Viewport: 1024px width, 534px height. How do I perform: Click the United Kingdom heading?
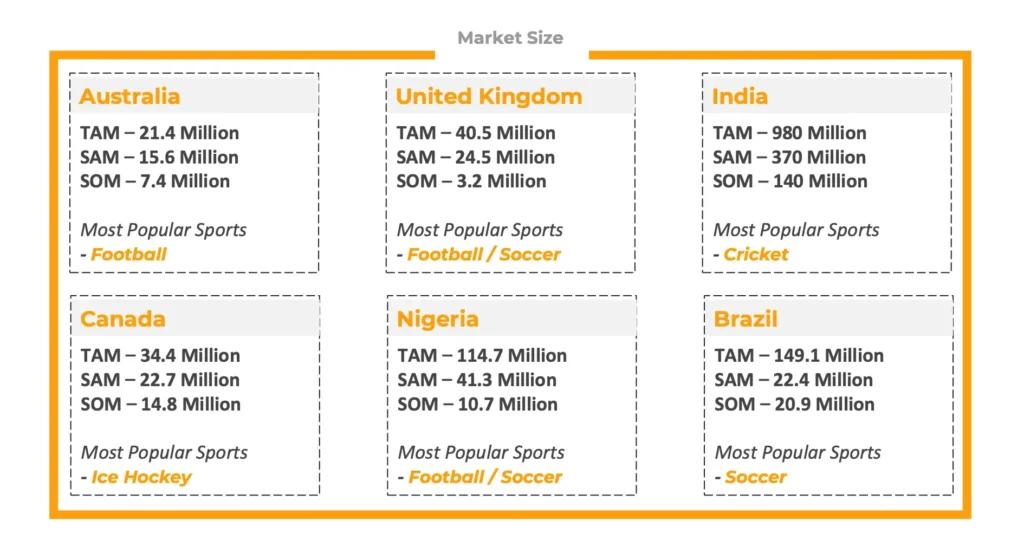tap(489, 97)
